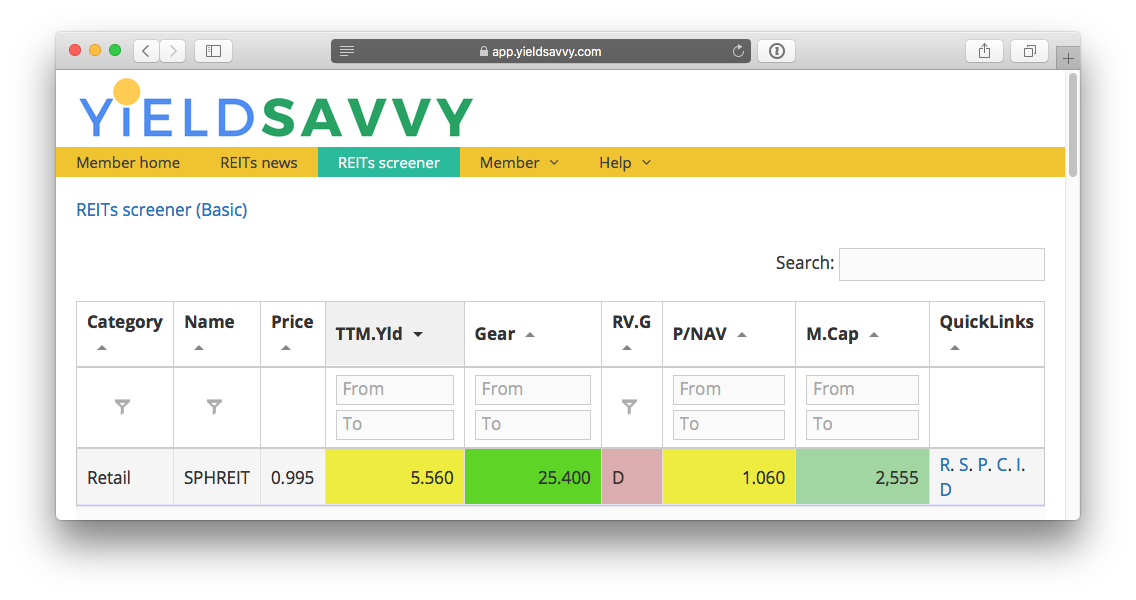Click the Safari share icon

pyautogui.click(x=984, y=51)
